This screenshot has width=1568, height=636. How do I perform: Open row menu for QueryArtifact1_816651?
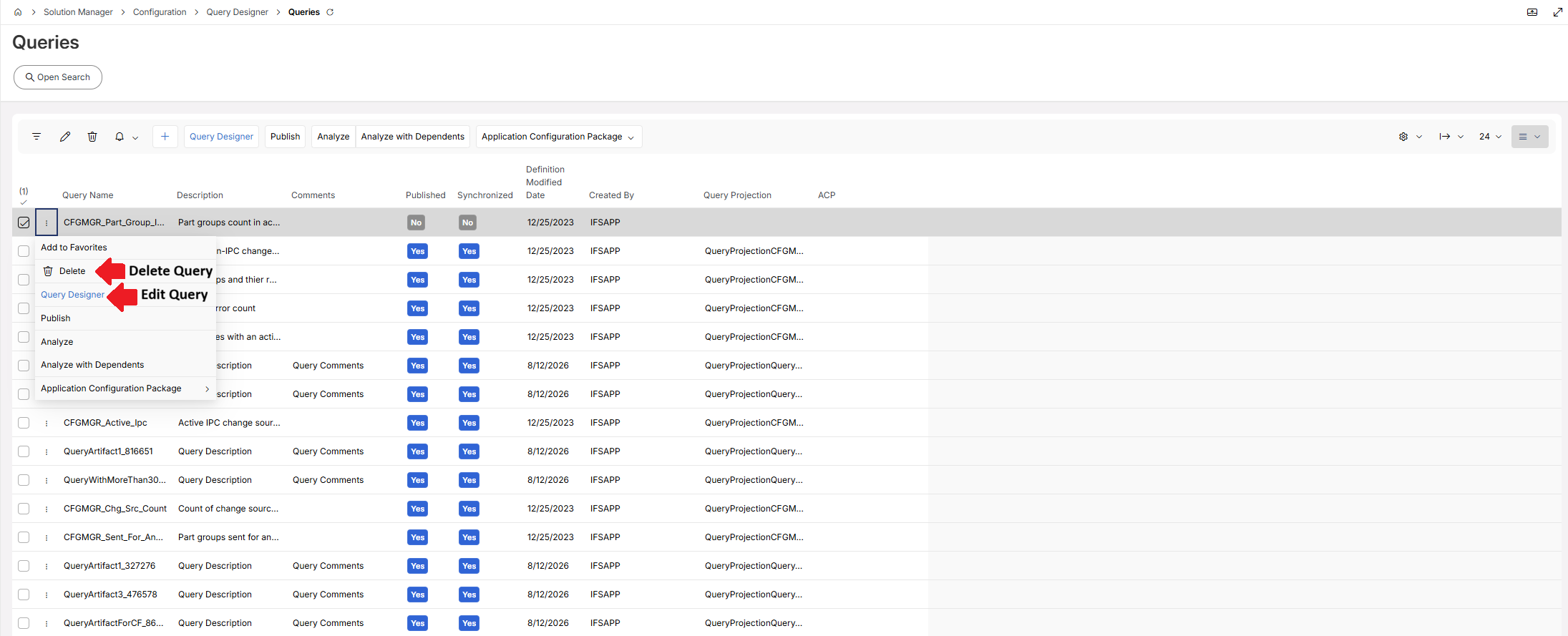[x=47, y=451]
